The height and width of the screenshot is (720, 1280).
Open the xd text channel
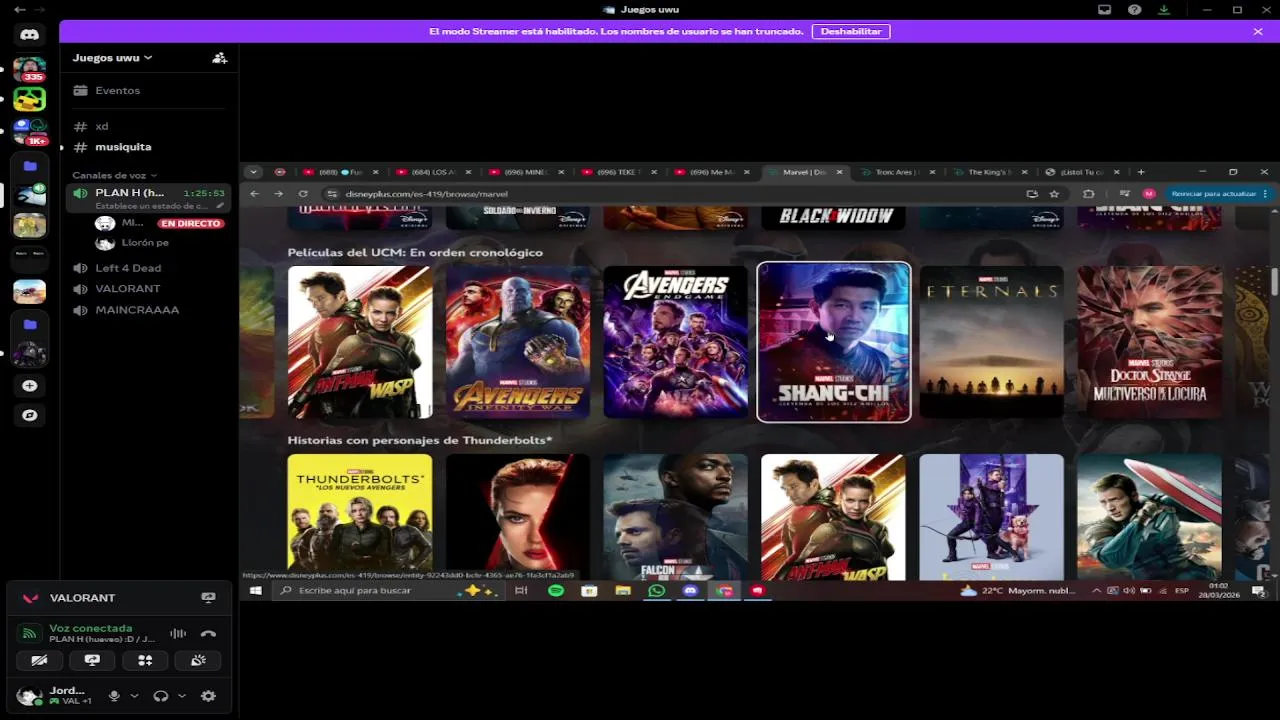coord(148,126)
